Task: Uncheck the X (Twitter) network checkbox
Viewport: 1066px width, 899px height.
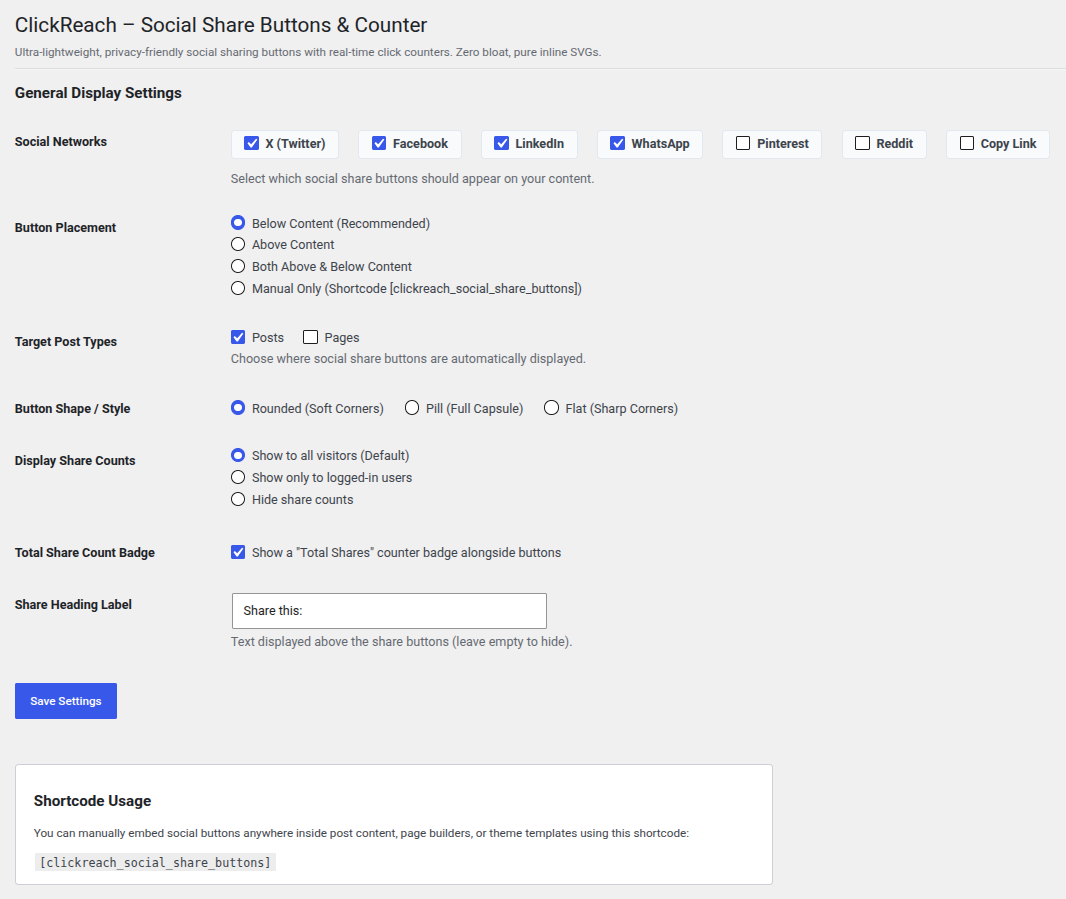Action: (252, 143)
